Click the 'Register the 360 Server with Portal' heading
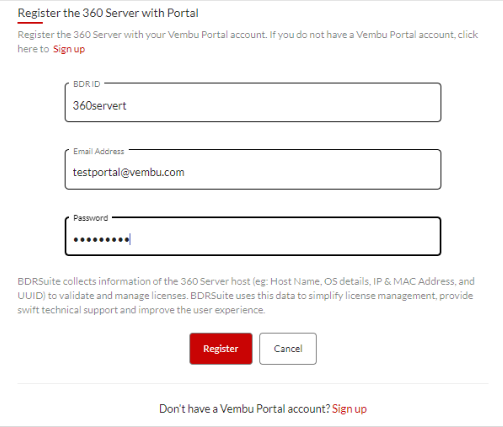The width and height of the screenshot is (503, 427). pyautogui.click(x=108, y=13)
